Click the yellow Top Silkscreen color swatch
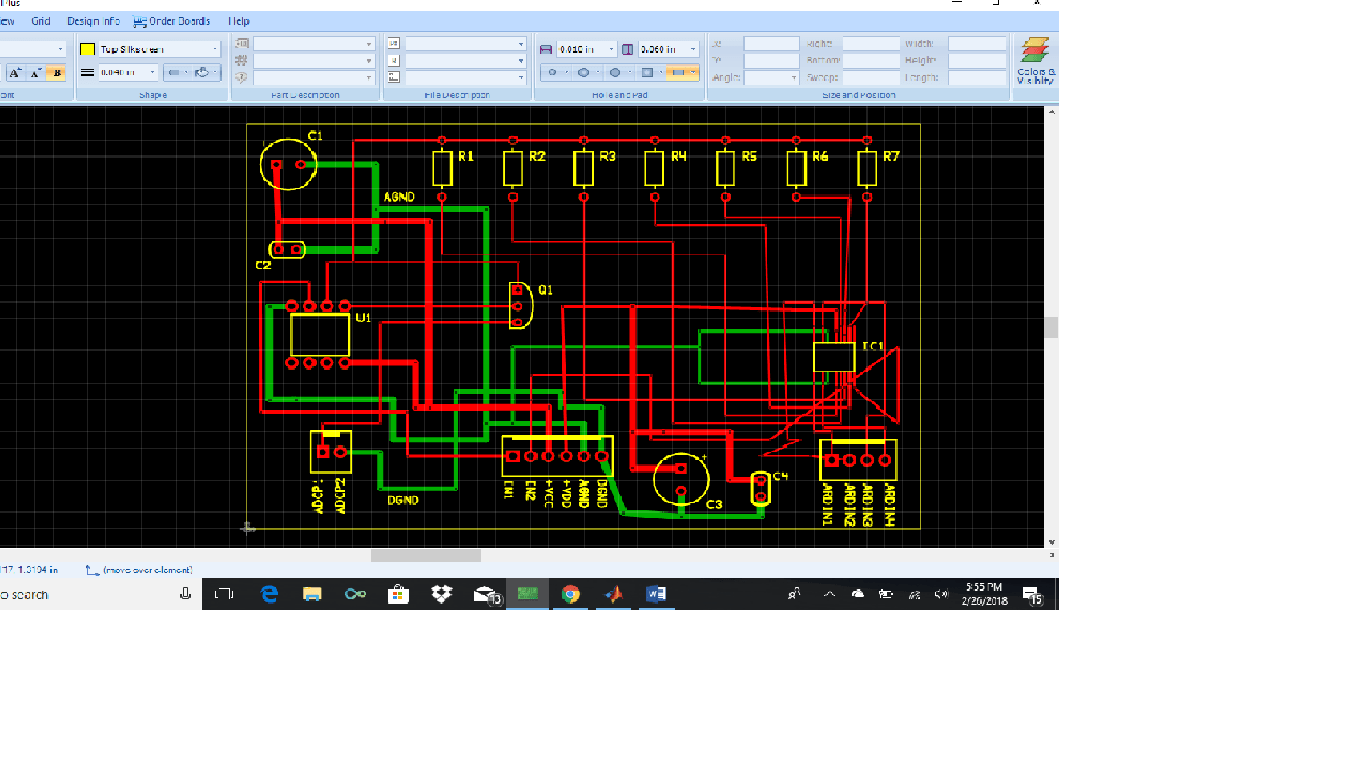The width and height of the screenshot is (1366, 768). (x=87, y=48)
